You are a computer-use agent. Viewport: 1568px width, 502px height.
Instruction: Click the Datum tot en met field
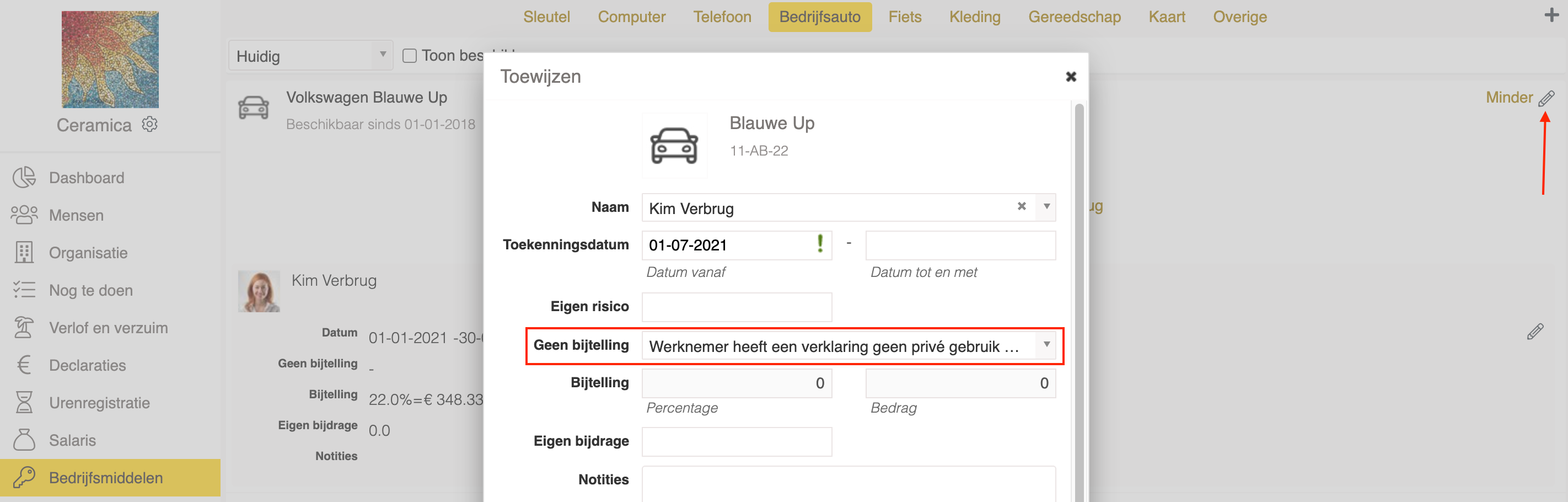pos(960,245)
